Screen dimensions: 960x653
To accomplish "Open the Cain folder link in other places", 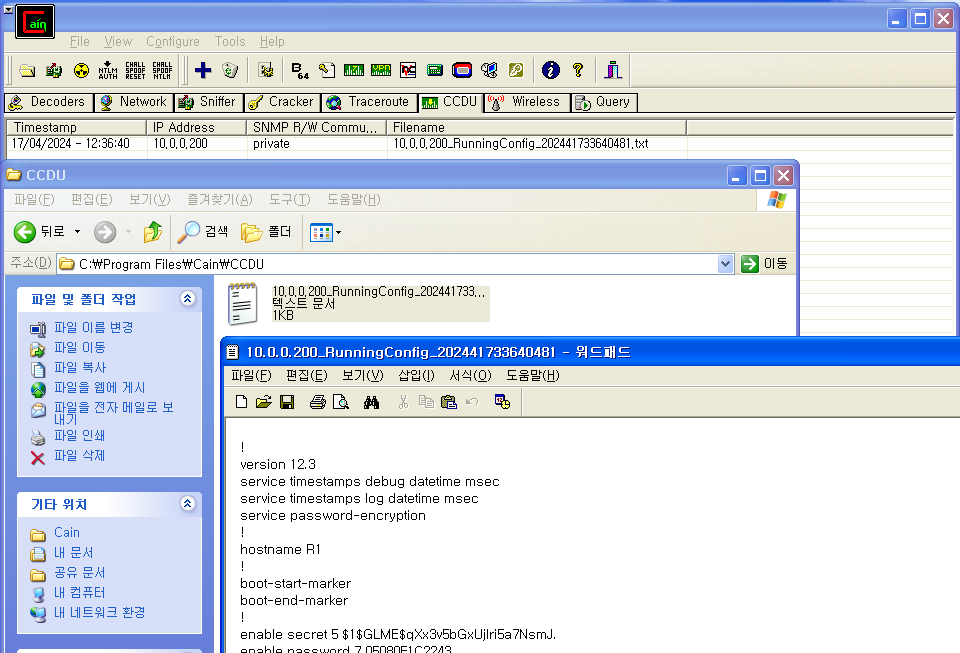I will coord(67,532).
